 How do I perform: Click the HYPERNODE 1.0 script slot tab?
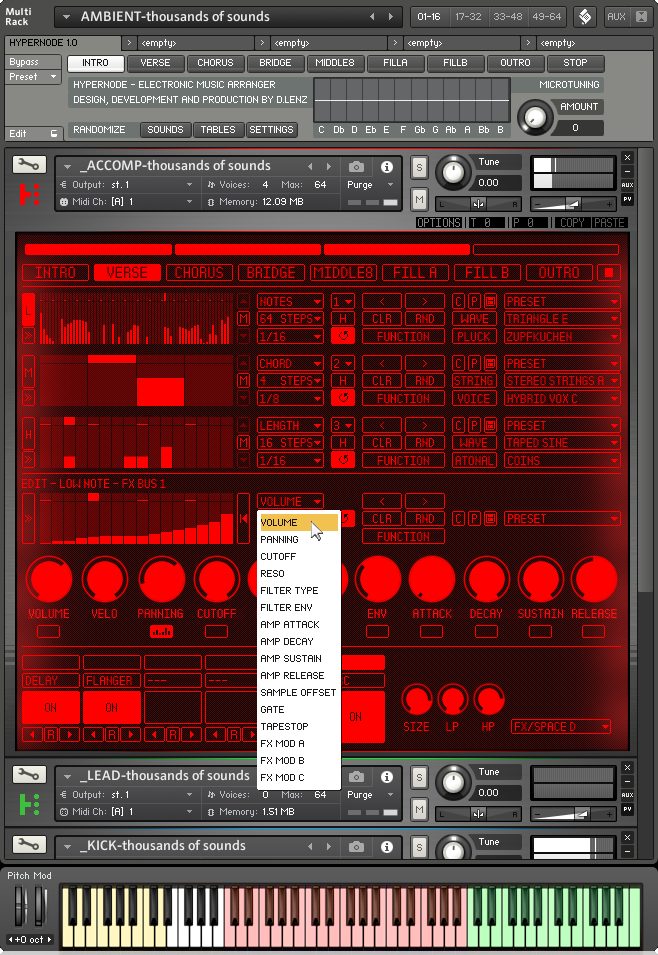pyautogui.click(x=63, y=43)
